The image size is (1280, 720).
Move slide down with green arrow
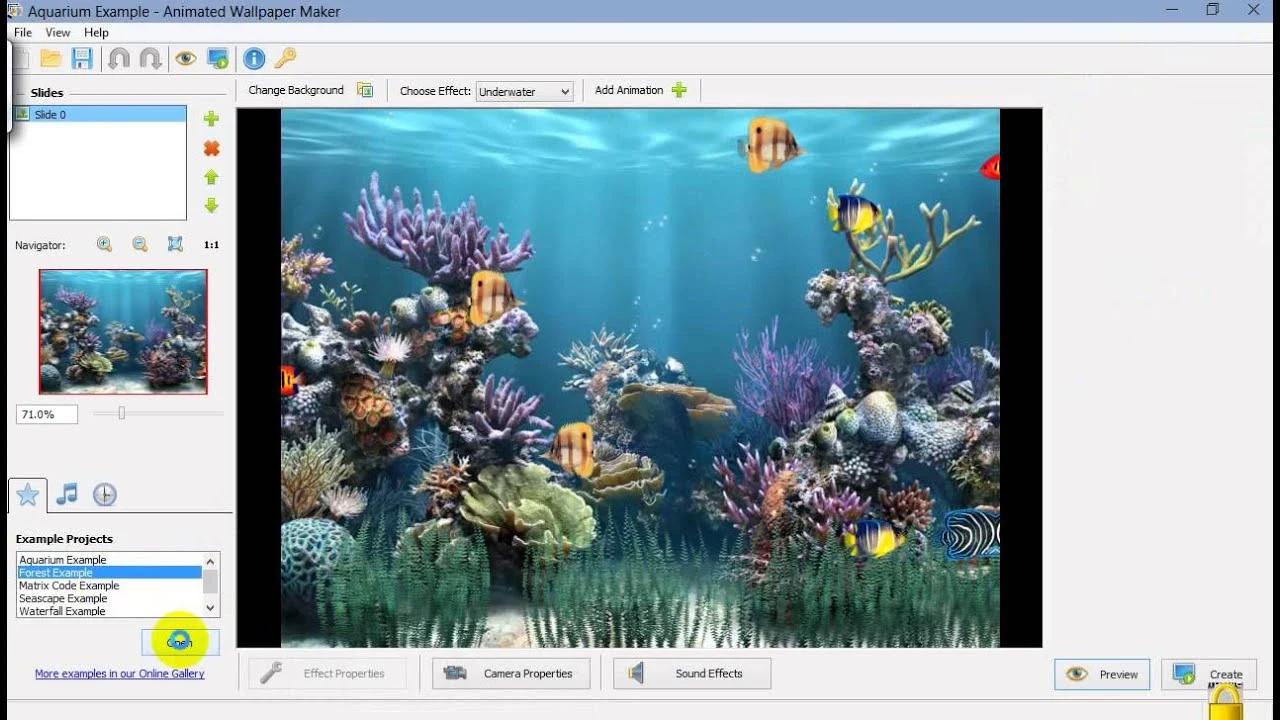tap(211, 206)
